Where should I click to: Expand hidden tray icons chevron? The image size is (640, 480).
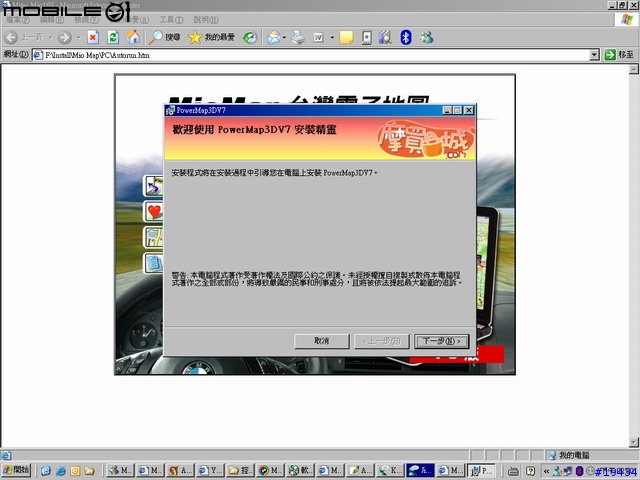pyautogui.click(x=546, y=471)
